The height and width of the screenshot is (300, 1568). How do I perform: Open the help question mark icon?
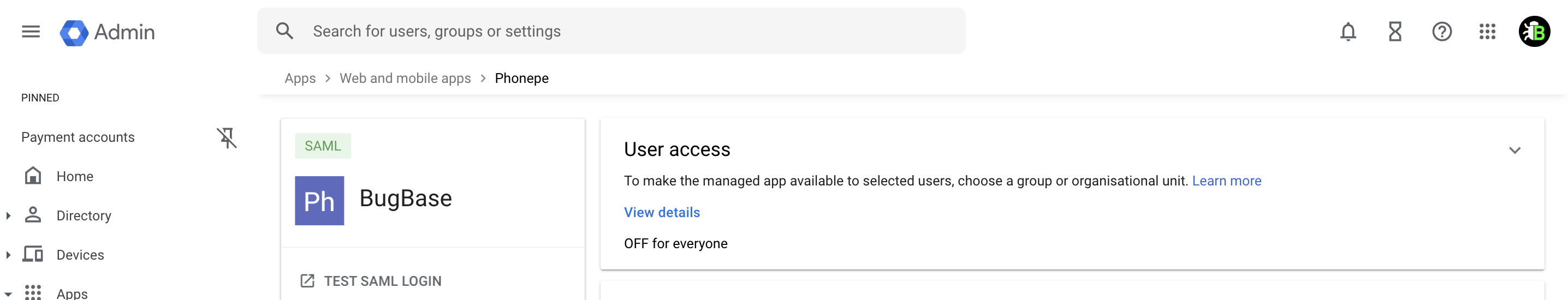[1441, 32]
